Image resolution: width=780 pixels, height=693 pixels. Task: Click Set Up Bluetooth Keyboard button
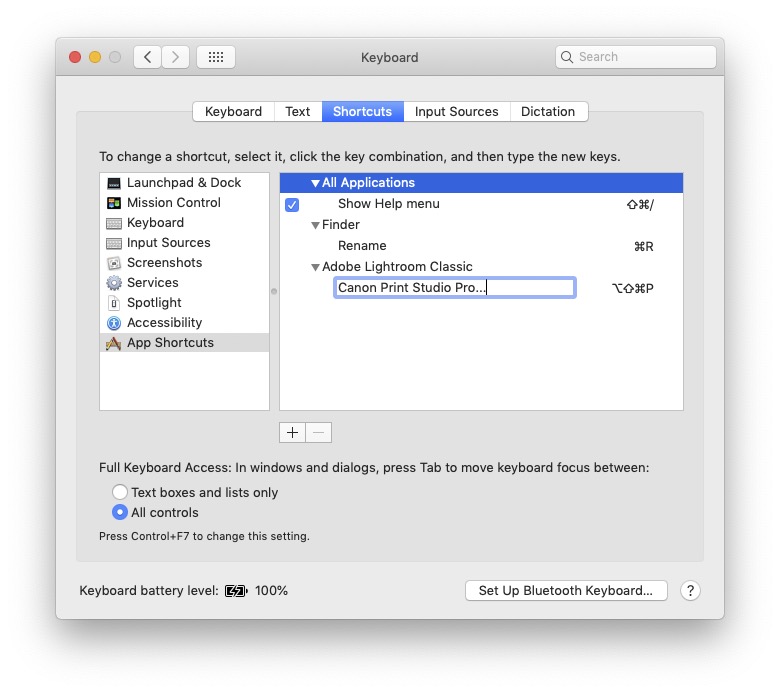coord(565,591)
